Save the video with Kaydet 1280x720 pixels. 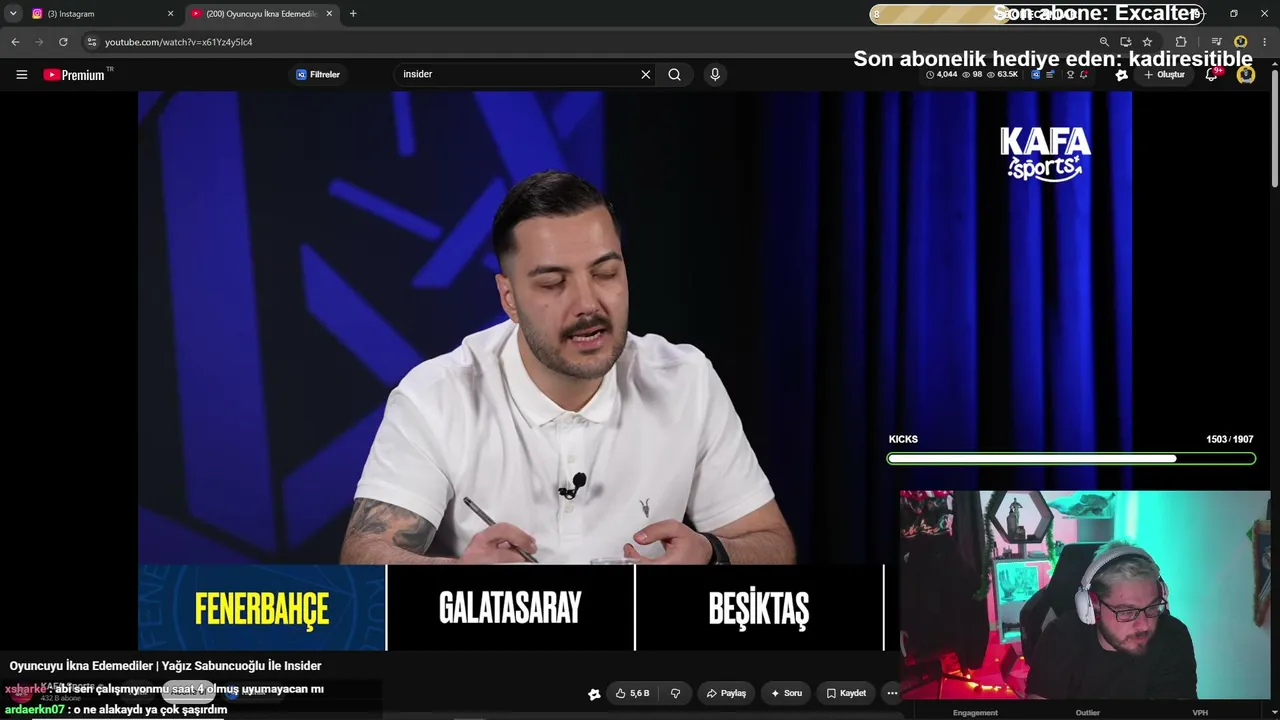tap(846, 693)
